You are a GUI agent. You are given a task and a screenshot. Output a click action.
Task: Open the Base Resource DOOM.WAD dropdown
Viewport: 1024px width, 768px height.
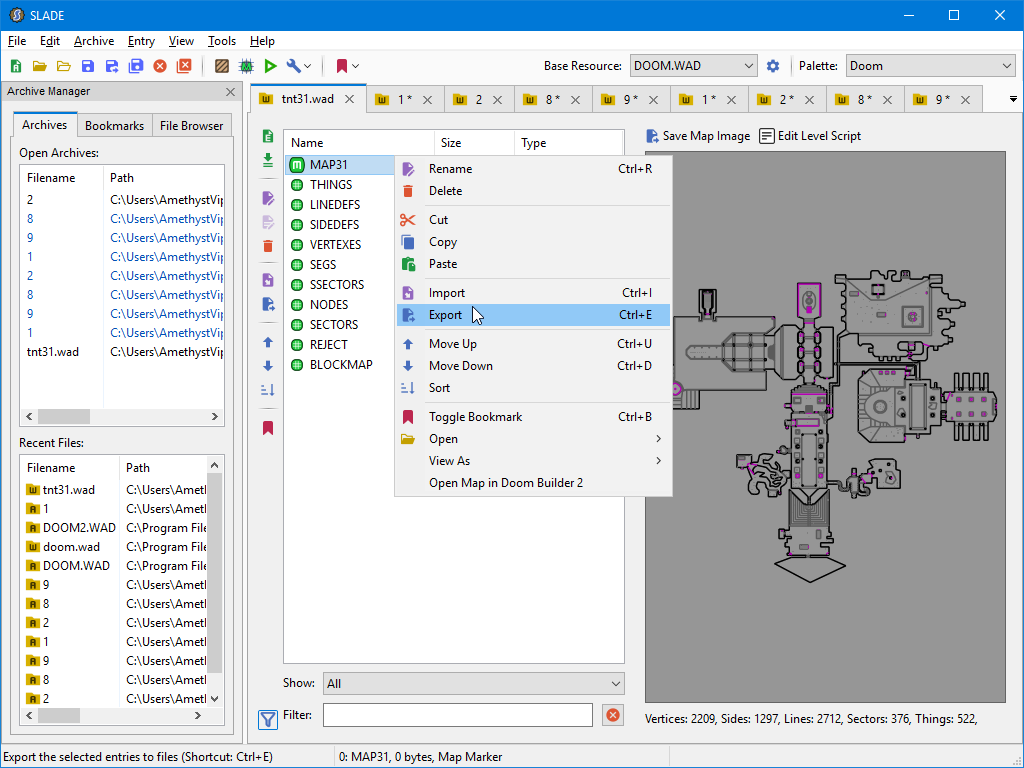point(693,66)
